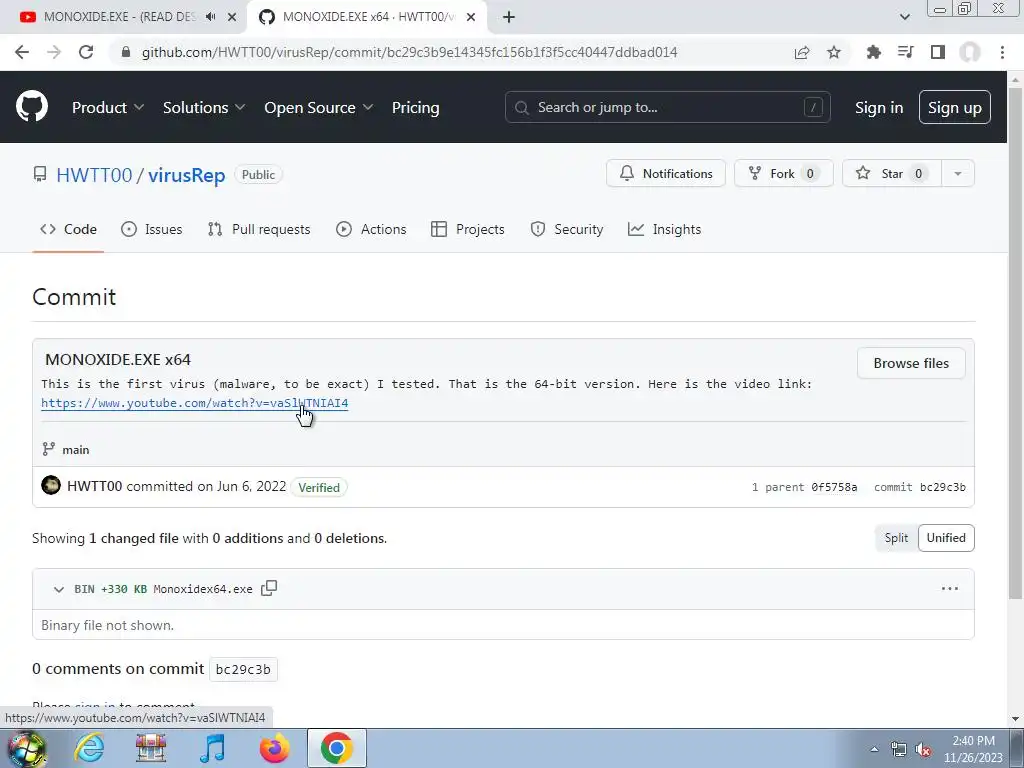Screen dimensions: 1024x768
Task: Open the YouTube video link in commit message
Action: [x=195, y=403]
